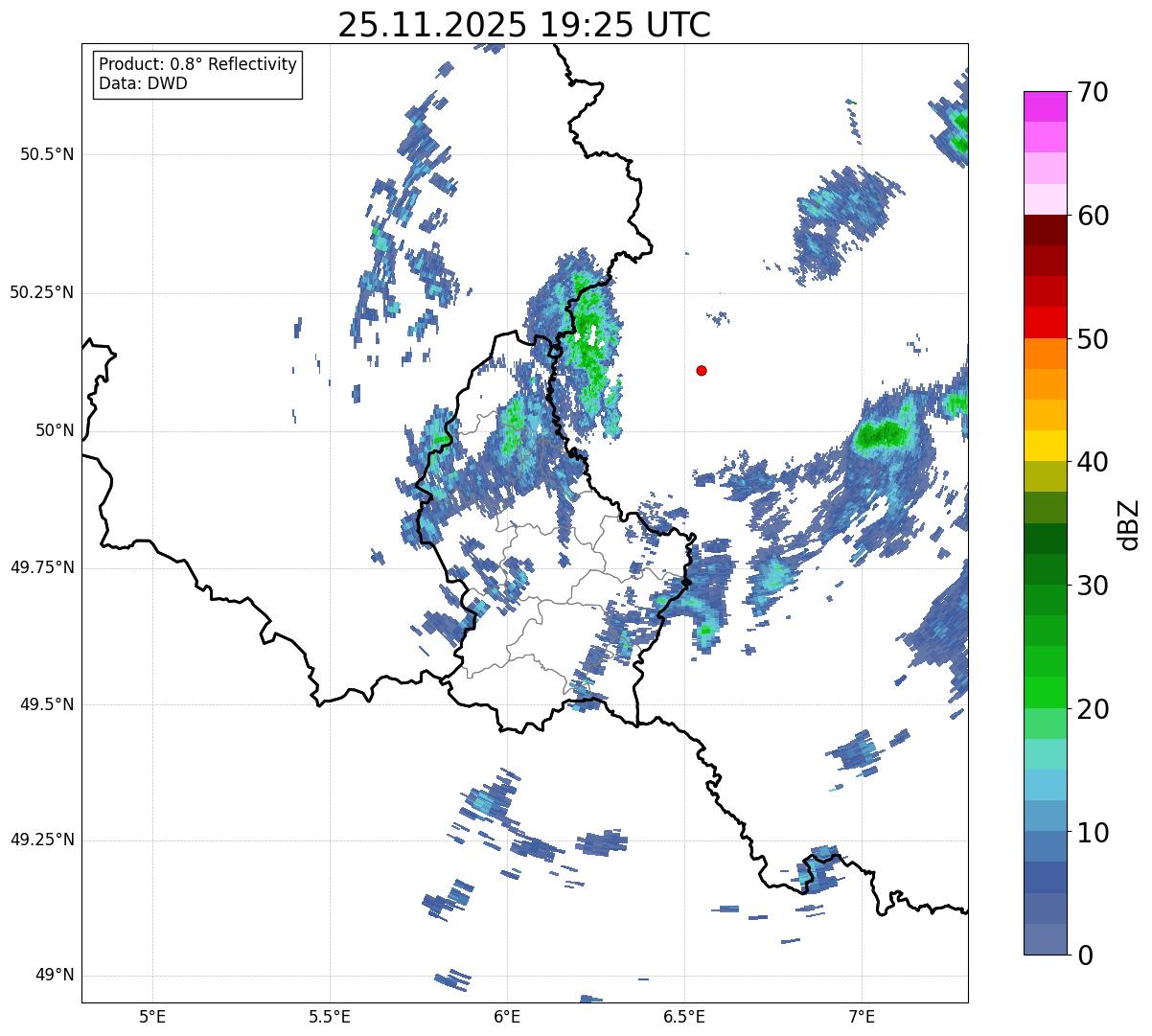Click the colorbar value 30
1152x1036 pixels.
1093,586
